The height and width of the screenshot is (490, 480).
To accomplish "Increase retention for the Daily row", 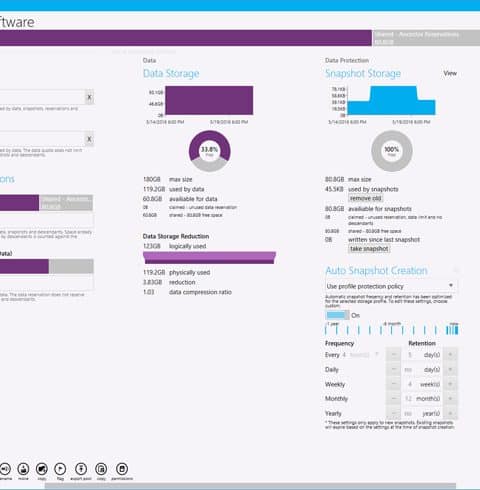I will (x=450, y=369).
